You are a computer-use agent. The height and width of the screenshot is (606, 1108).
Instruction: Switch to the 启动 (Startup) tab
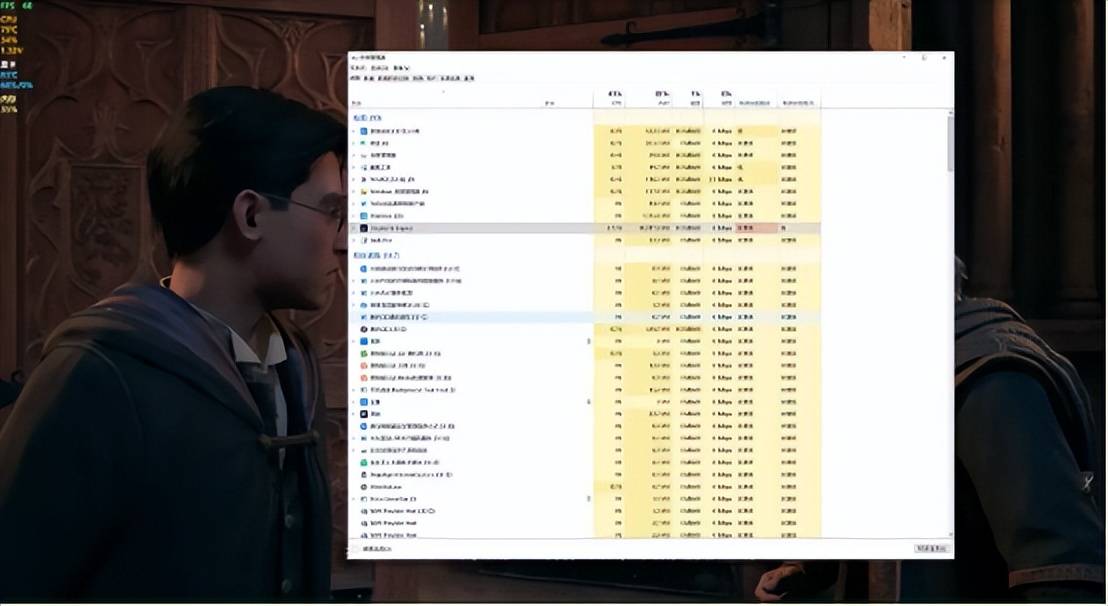pos(418,78)
